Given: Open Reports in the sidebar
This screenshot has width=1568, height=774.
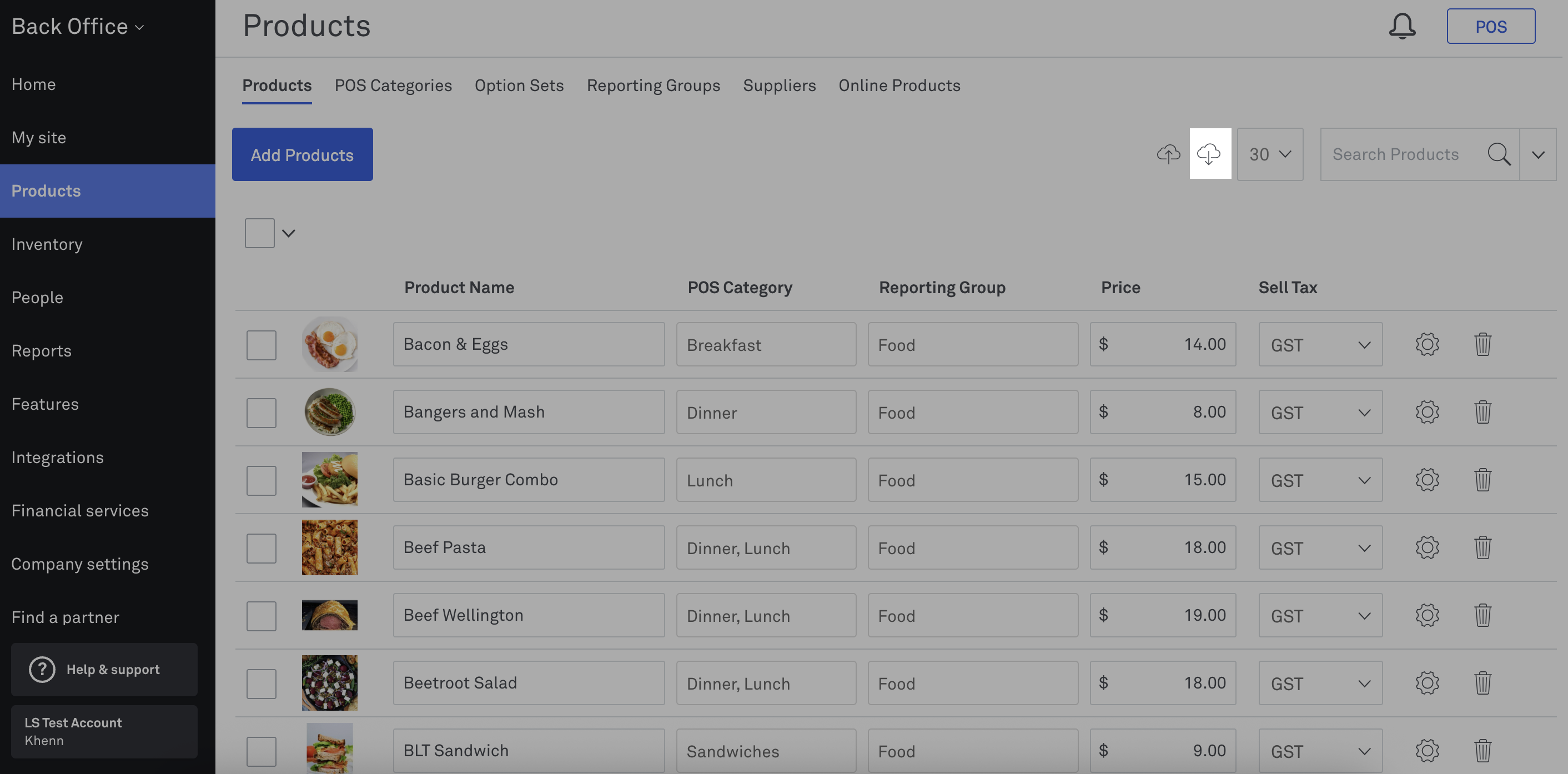Looking at the screenshot, I should [108, 350].
